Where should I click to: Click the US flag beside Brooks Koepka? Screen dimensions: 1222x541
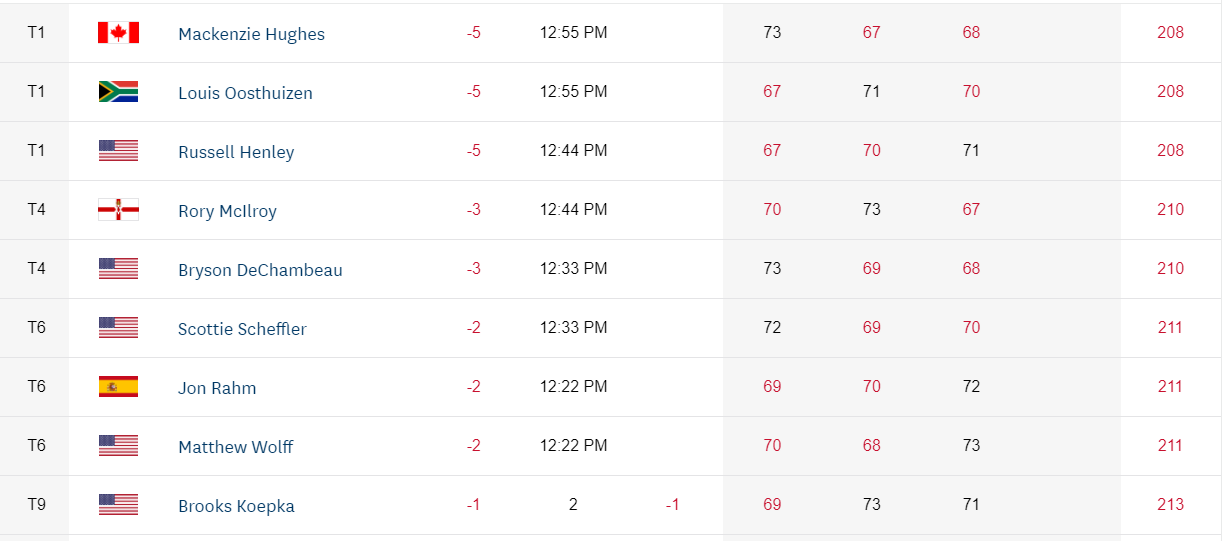(118, 505)
